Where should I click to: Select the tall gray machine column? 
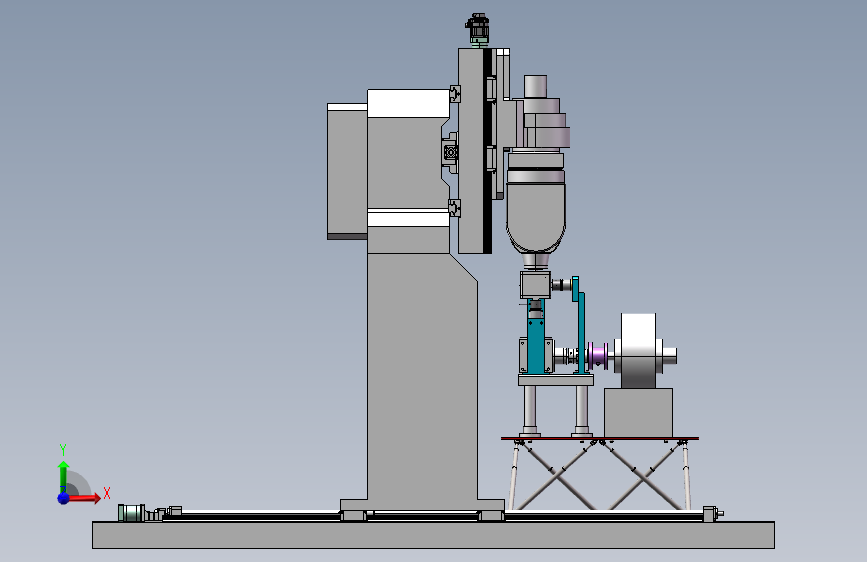(x=420, y=376)
